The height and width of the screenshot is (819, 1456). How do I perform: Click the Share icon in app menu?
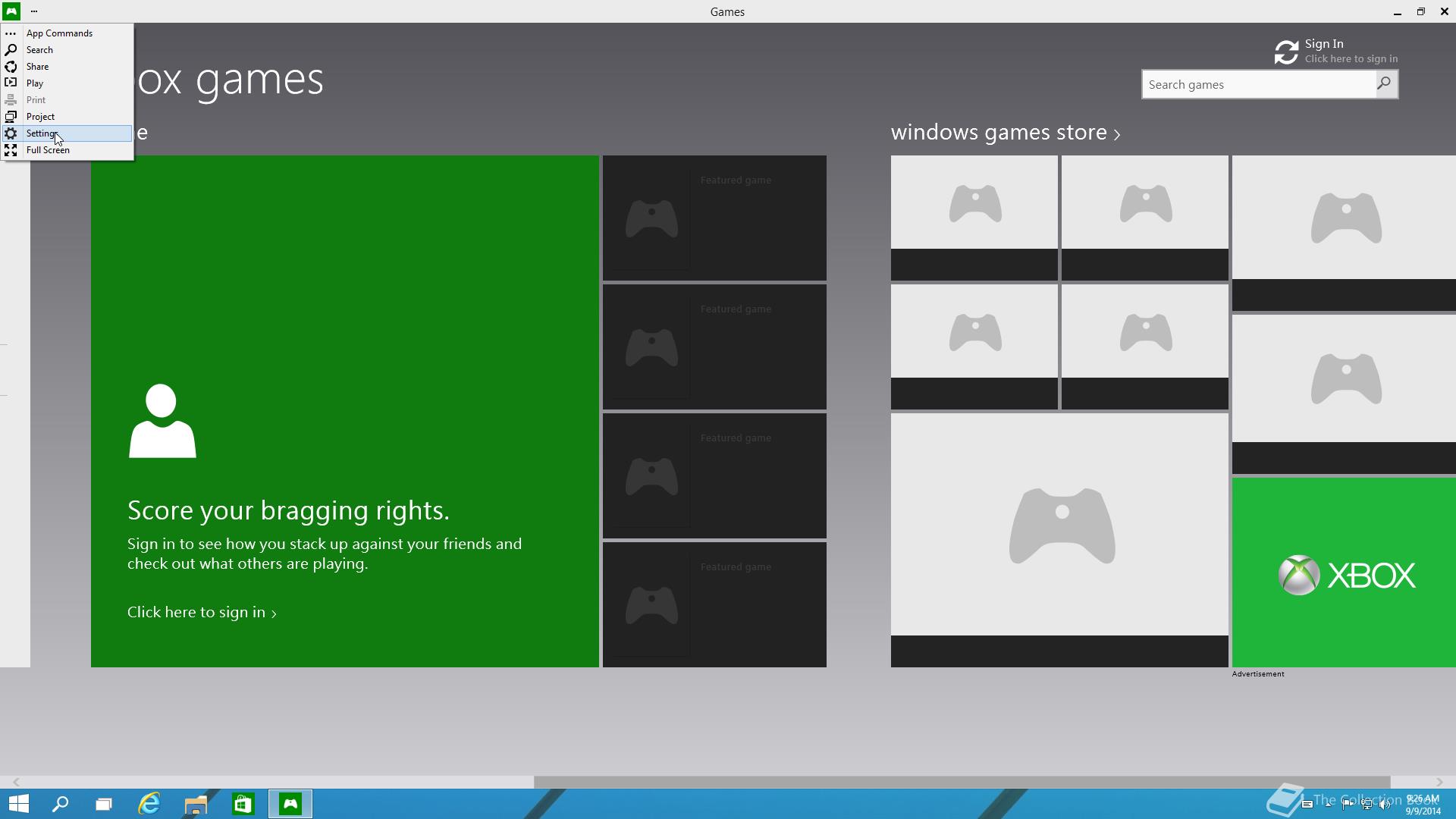(11, 67)
